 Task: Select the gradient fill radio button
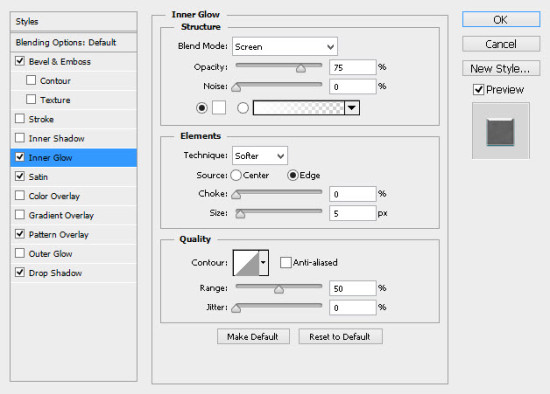[x=243, y=108]
